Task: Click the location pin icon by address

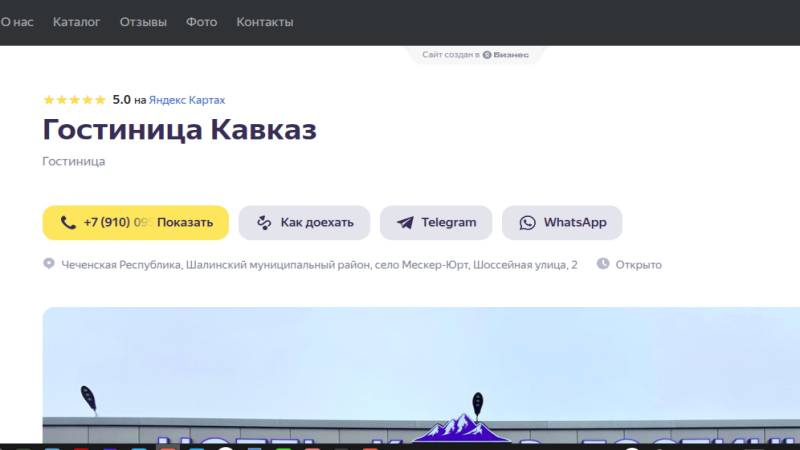Action: [48, 264]
